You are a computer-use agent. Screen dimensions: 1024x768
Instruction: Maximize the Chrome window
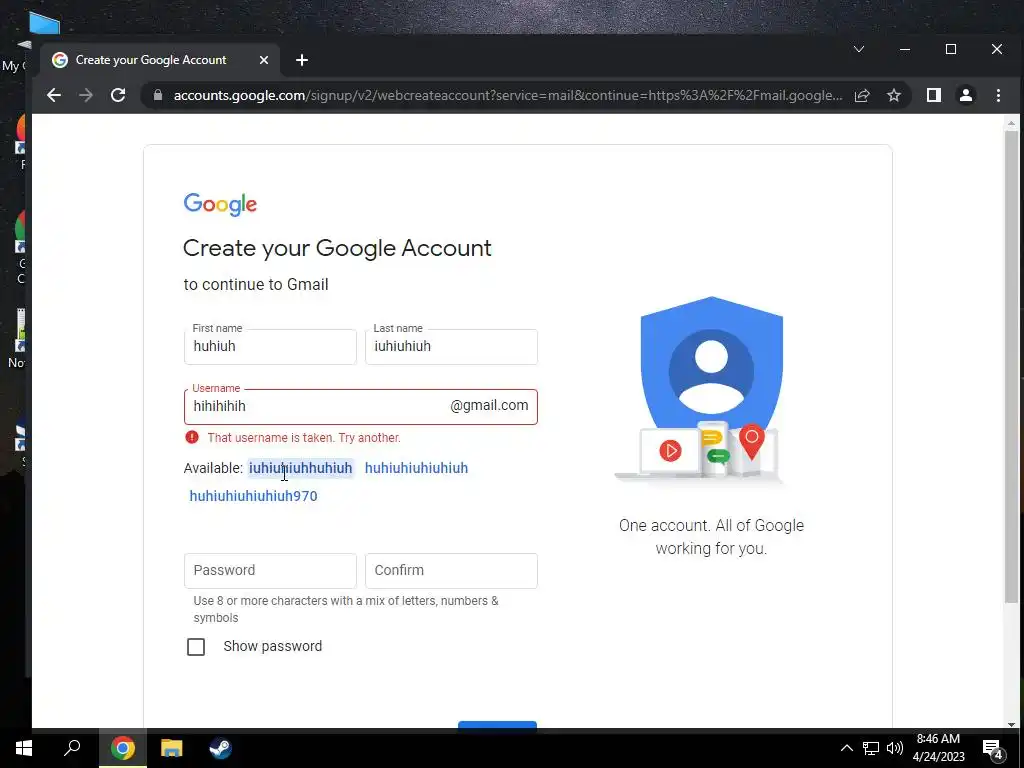tap(951, 49)
